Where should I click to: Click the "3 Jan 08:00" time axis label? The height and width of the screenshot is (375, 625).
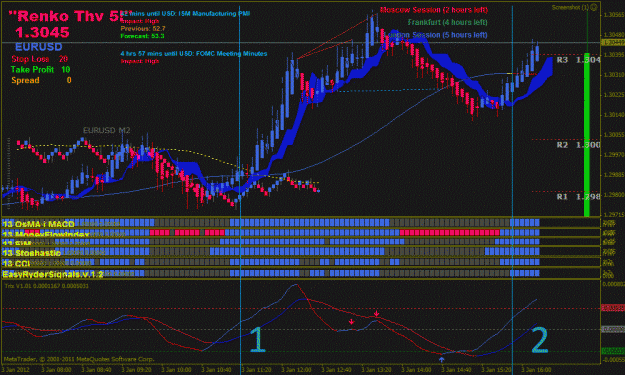click(56, 370)
